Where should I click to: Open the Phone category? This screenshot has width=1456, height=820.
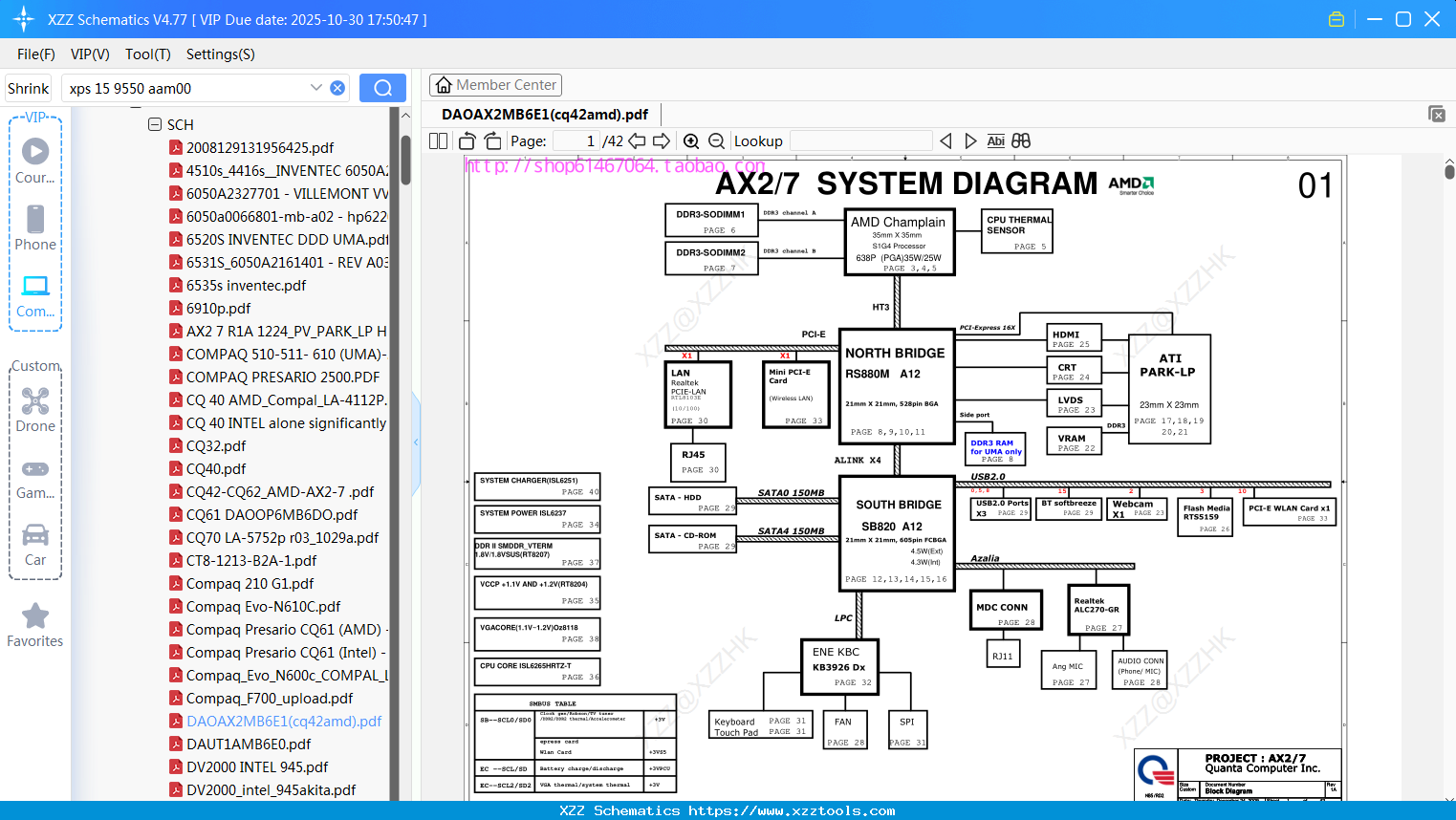coord(35,227)
